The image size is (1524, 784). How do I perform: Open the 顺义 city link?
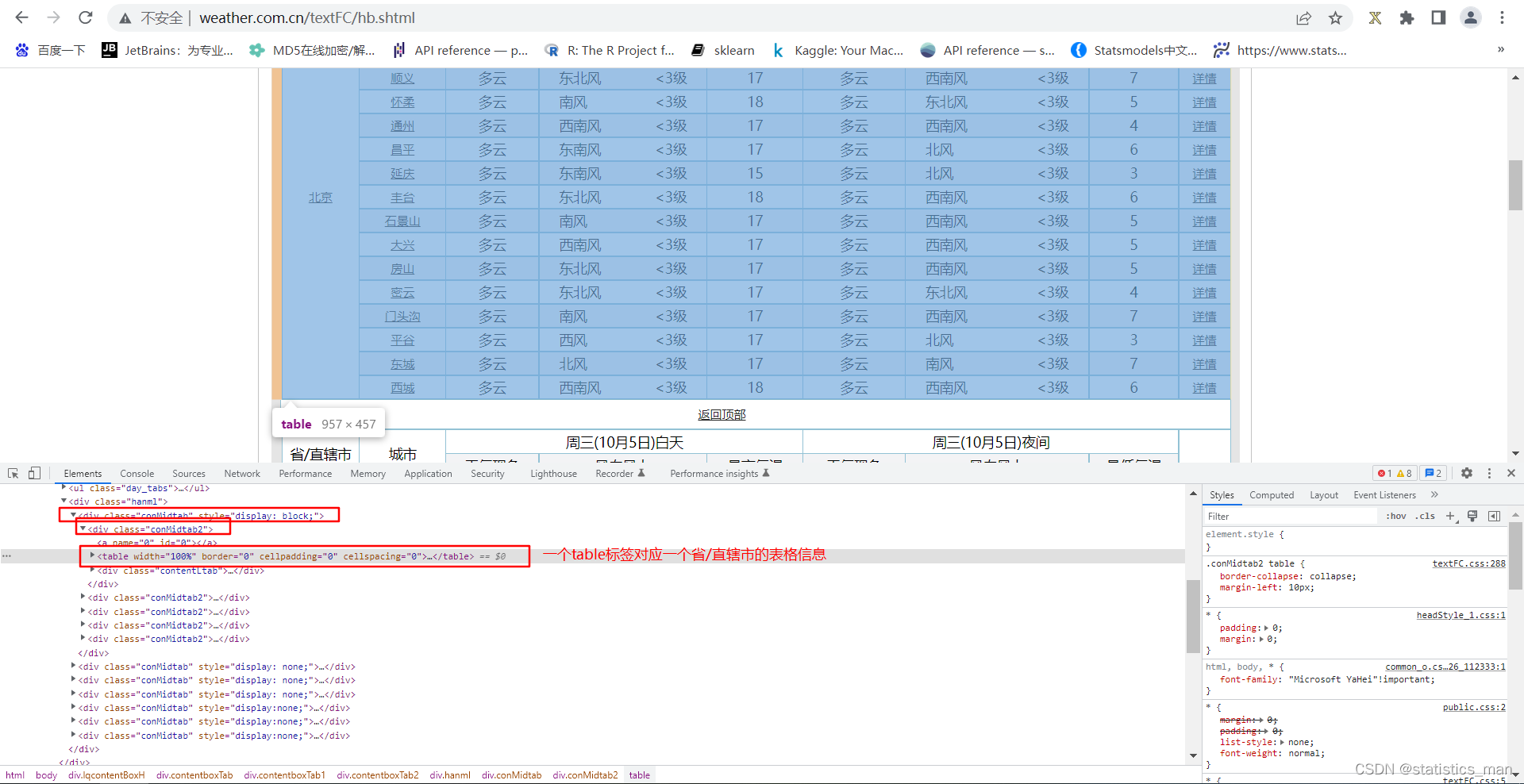[x=402, y=79]
